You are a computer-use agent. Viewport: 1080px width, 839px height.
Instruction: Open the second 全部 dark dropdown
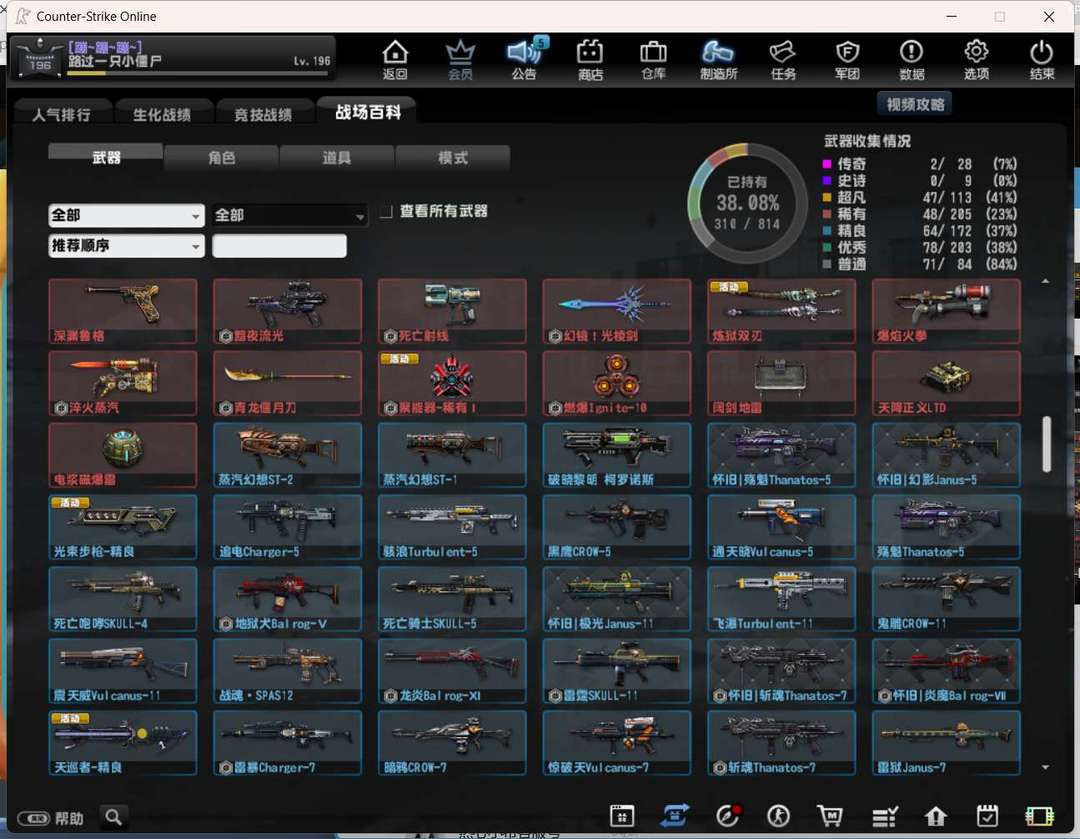point(289,216)
